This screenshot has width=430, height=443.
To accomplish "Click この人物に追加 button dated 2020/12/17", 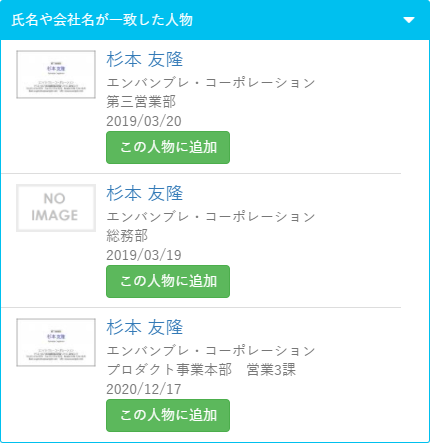I will click(x=168, y=415).
